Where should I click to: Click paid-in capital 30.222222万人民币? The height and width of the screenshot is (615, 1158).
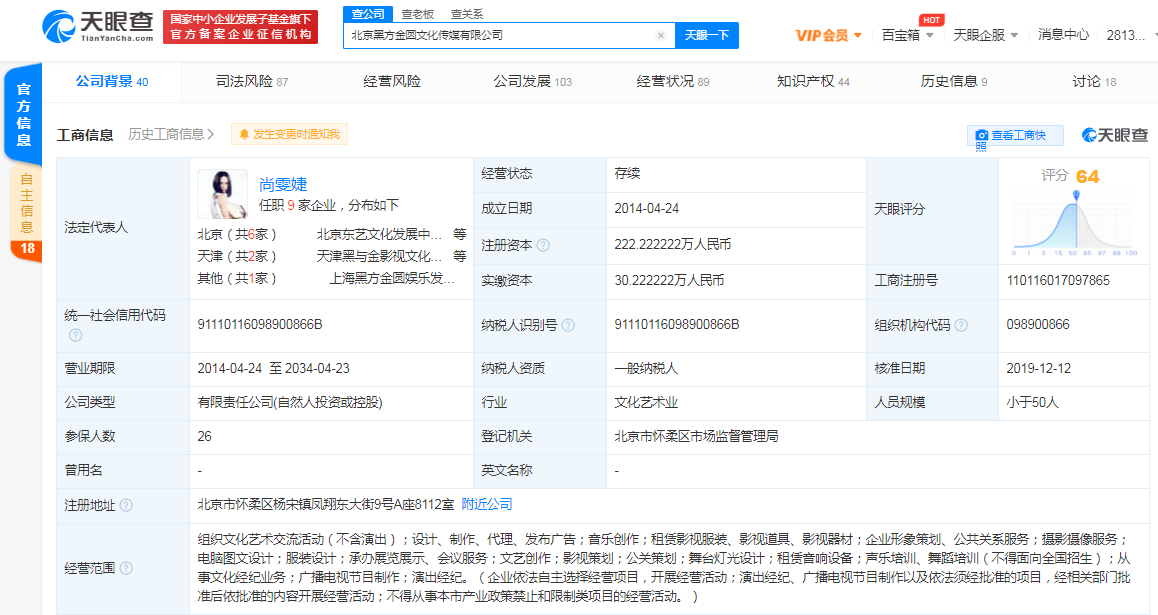click(x=669, y=281)
